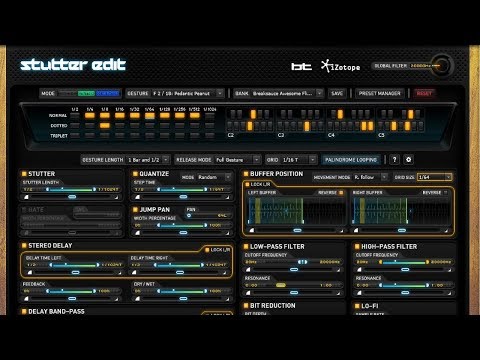Click the lit upper key in C2 octave
Viewport: 480px width, 360px height.
click(253, 114)
